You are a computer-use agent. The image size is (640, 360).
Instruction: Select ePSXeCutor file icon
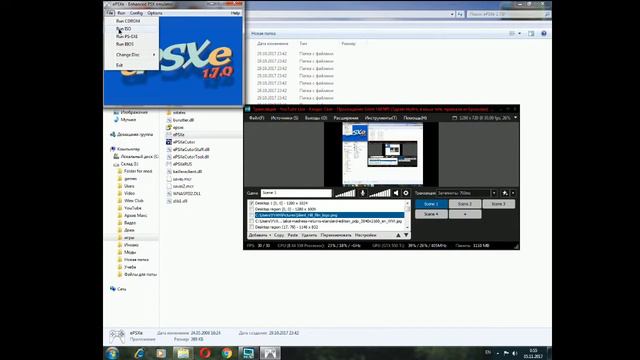click(169, 142)
